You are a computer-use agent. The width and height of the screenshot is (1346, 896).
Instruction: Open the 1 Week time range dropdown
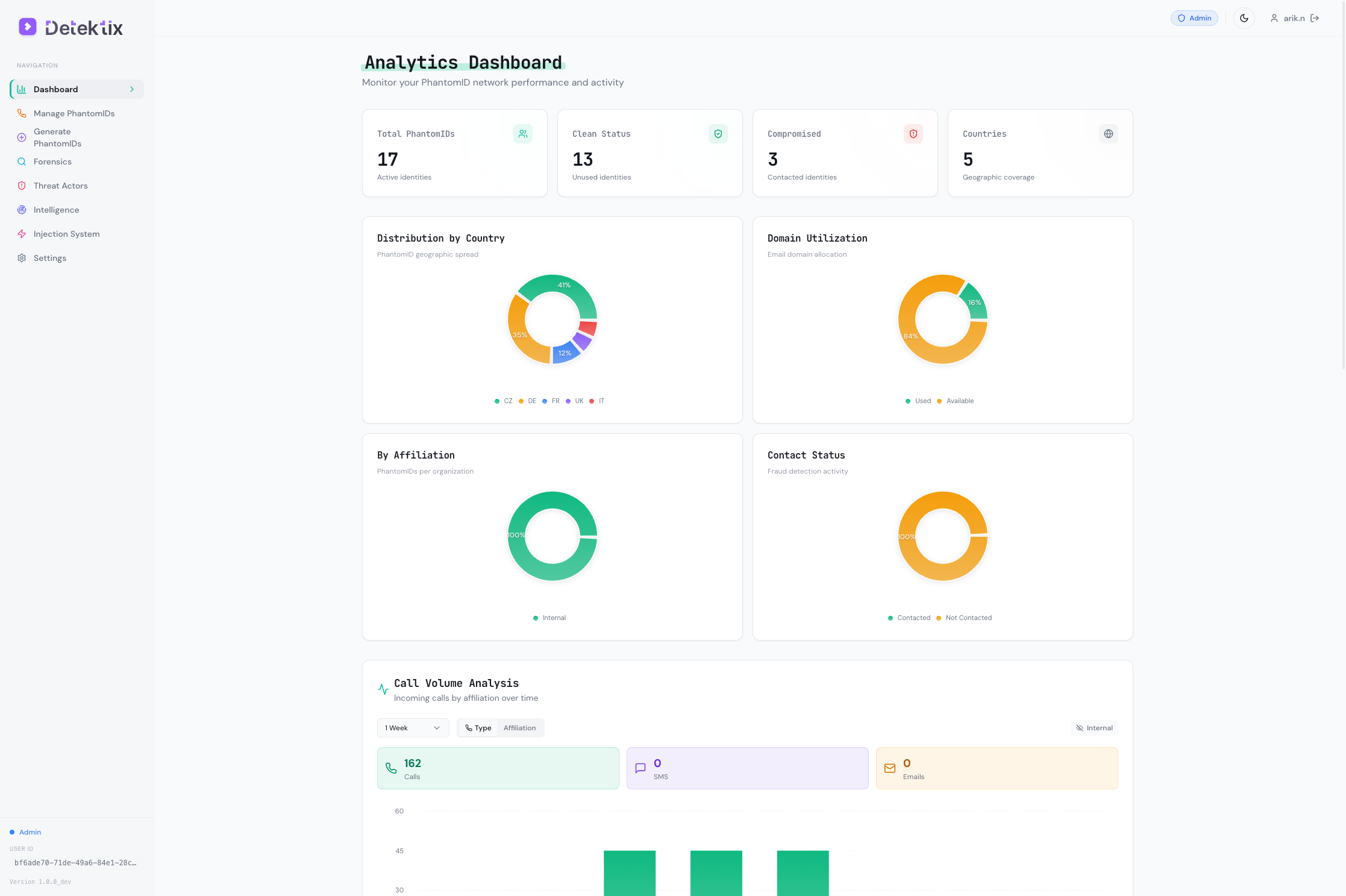coord(413,728)
